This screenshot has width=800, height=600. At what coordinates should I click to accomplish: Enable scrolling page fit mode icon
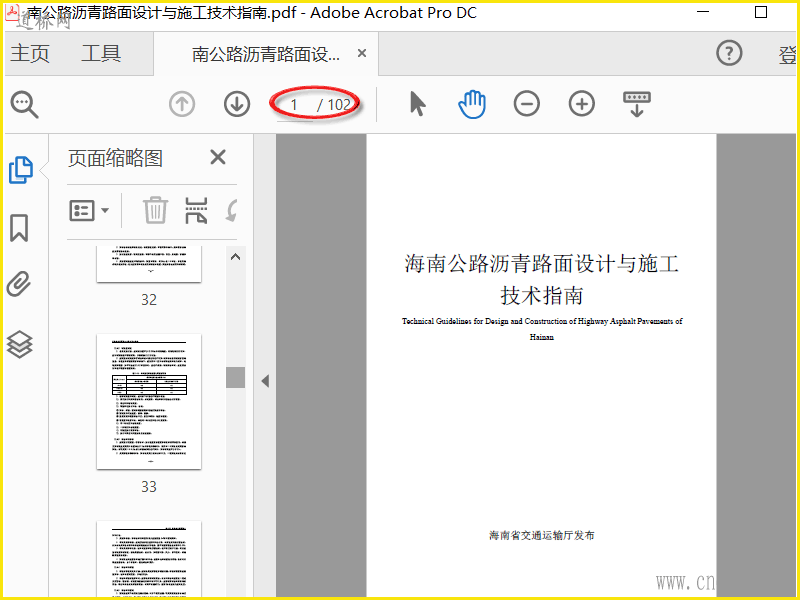(x=637, y=104)
